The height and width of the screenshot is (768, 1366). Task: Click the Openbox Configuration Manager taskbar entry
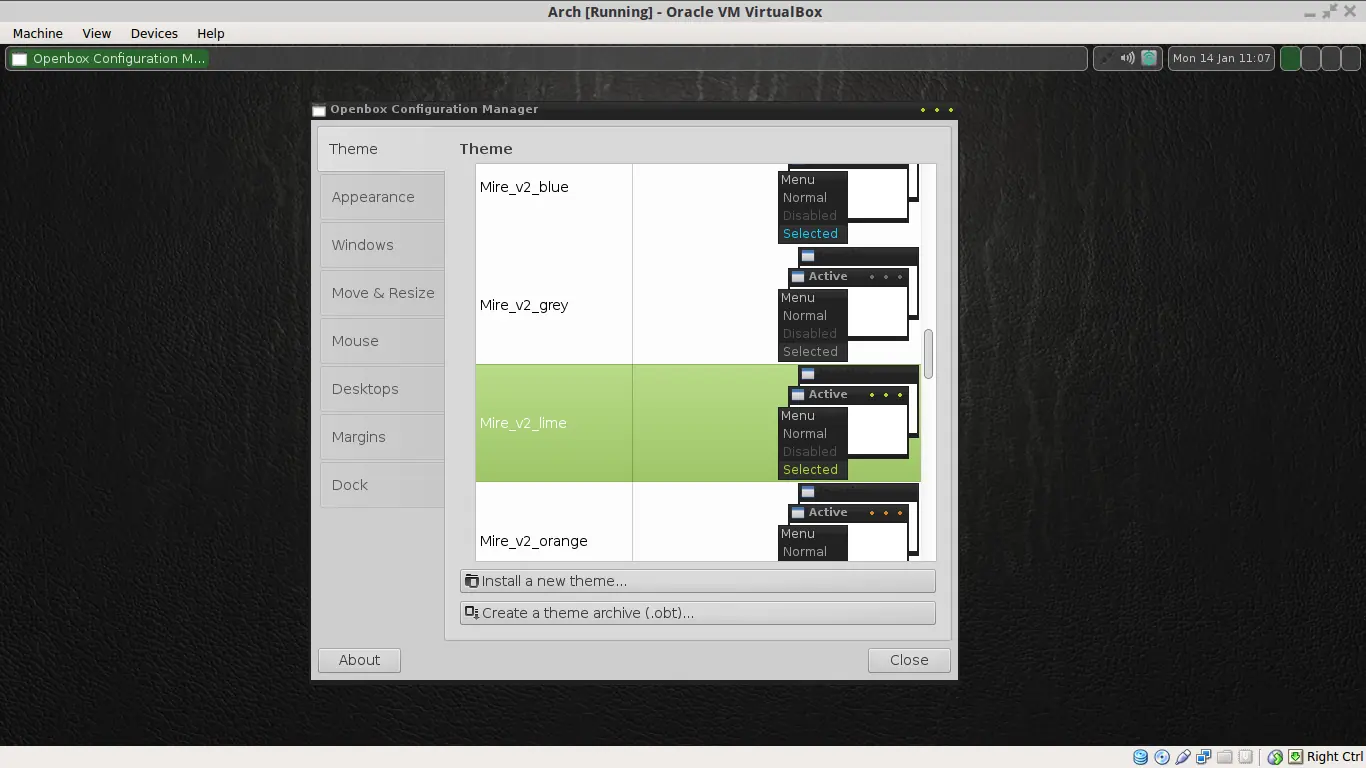tap(108, 58)
